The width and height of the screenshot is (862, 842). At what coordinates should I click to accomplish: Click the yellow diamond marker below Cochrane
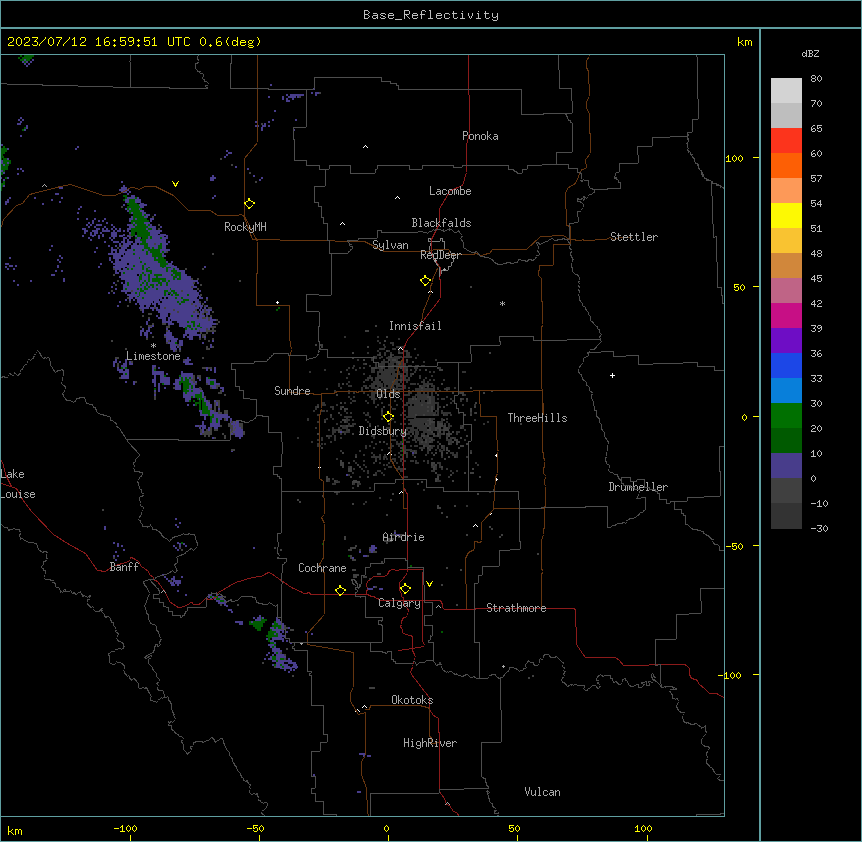[340, 590]
